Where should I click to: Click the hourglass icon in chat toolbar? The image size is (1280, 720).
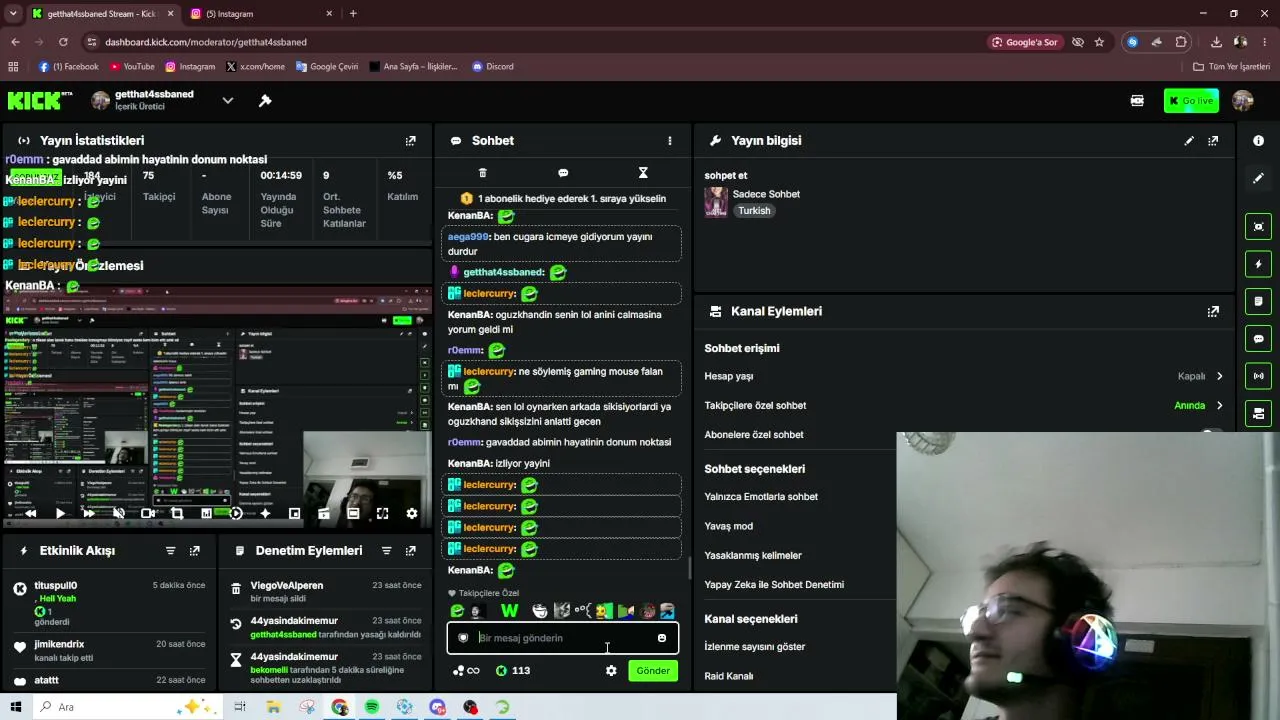(643, 173)
